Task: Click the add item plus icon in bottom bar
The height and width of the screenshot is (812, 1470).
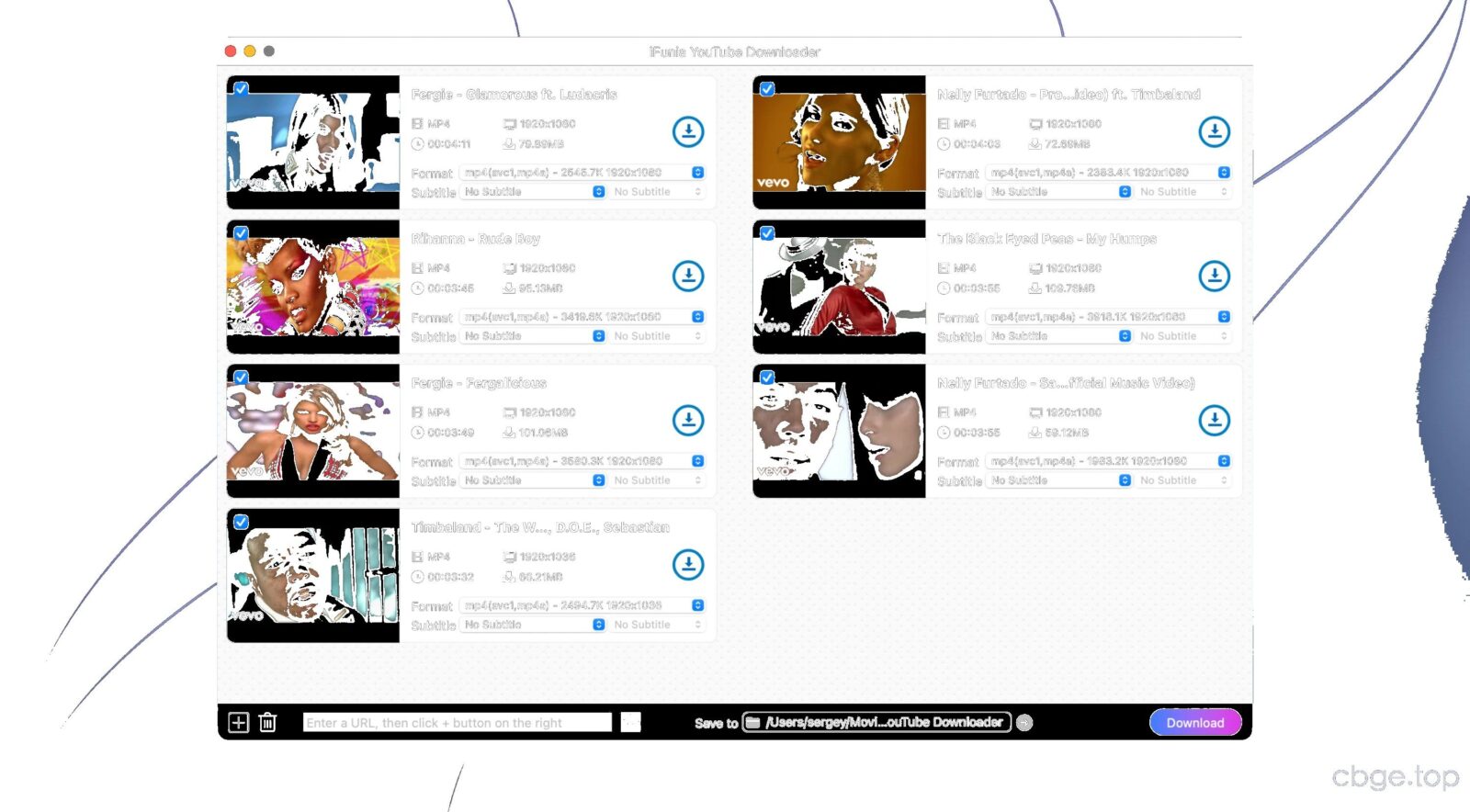Action: 238,723
